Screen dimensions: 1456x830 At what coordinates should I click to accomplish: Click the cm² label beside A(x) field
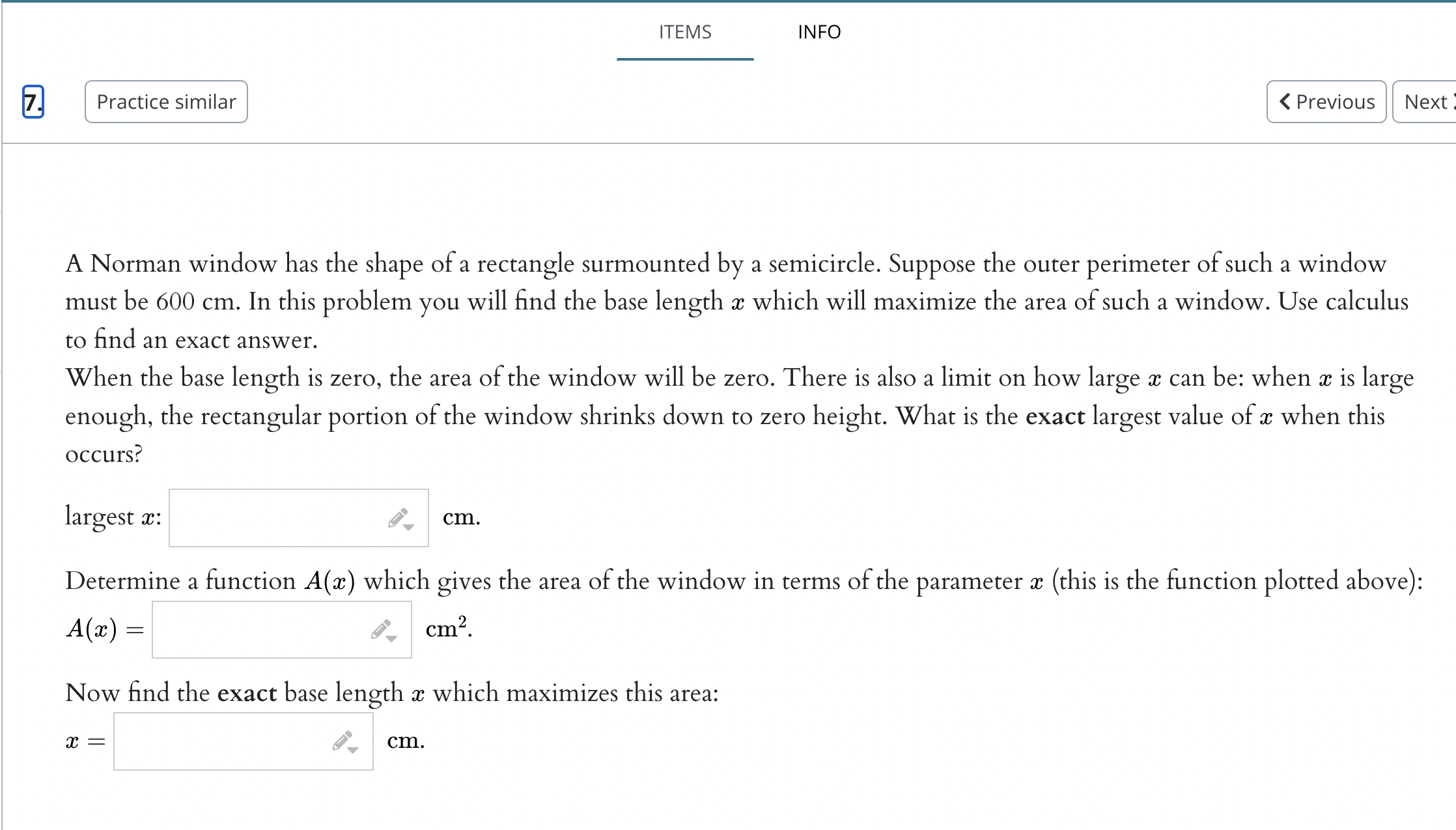coord(447,629)
